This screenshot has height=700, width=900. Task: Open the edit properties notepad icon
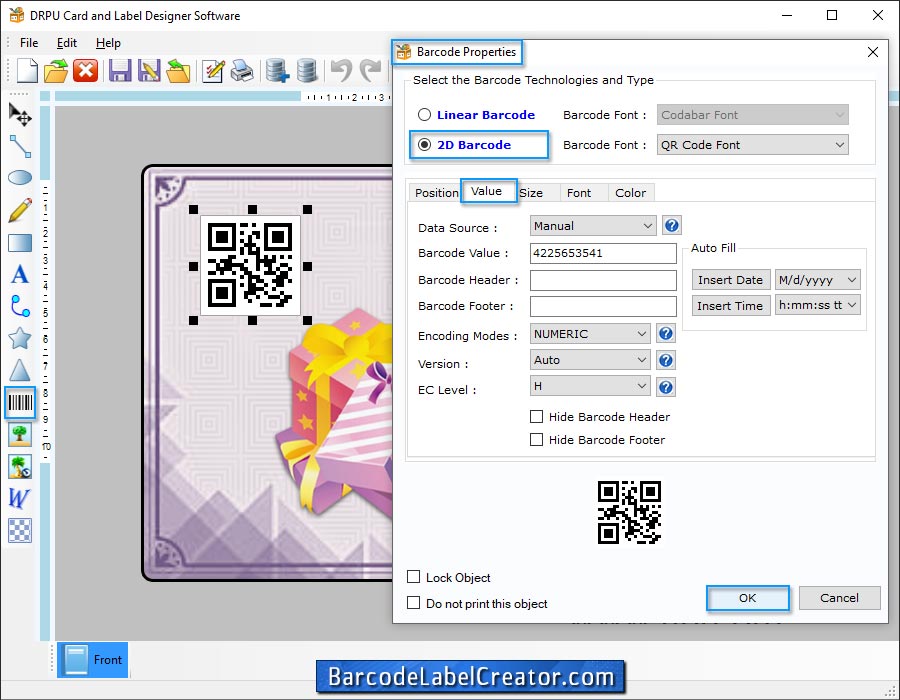(x=213, y=71)
